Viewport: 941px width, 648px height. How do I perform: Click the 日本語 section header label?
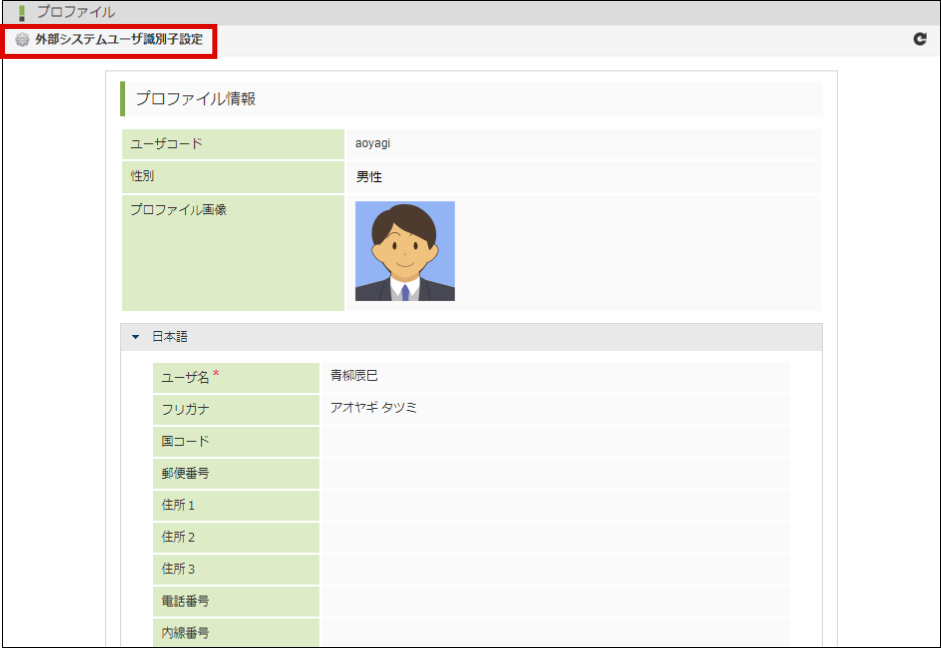click(169, 338)
